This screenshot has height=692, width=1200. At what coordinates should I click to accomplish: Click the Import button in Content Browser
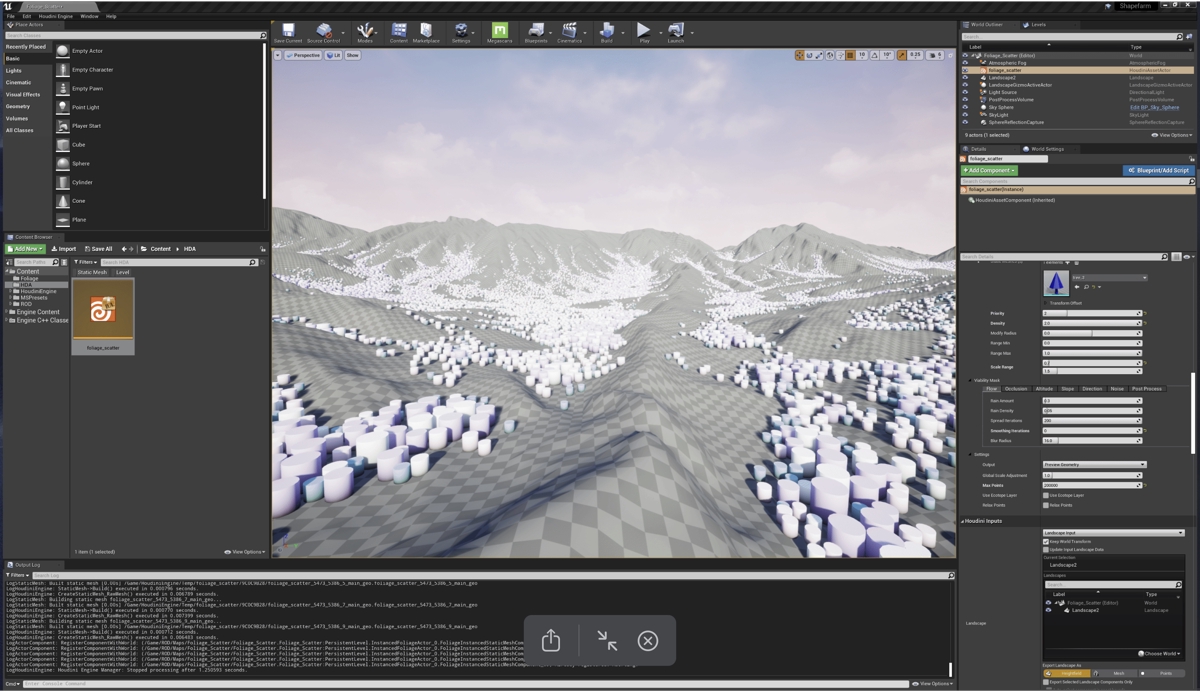point(64,249)
